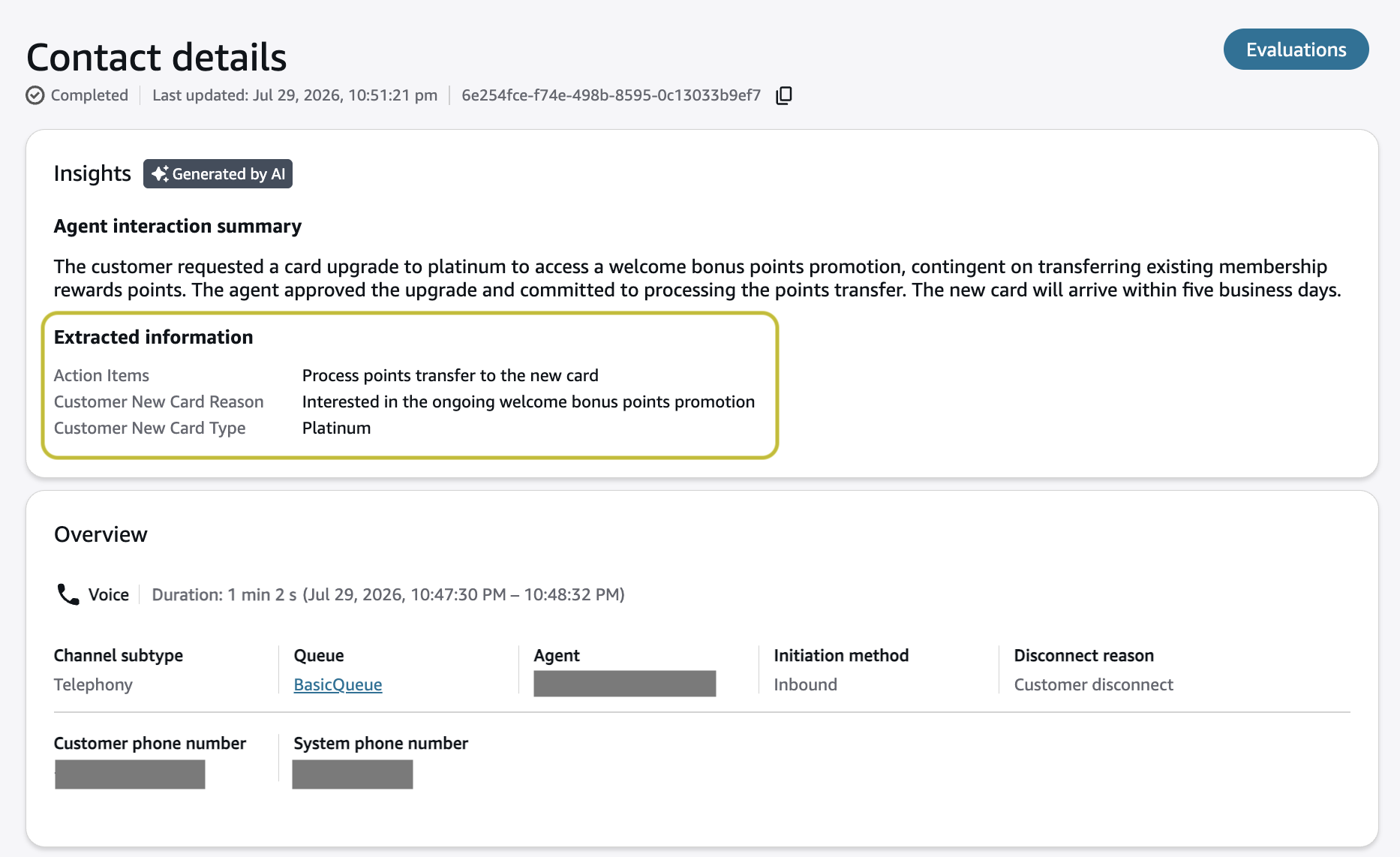
Task: Click the redacted System phone number
Action: [x=353, y=774]
